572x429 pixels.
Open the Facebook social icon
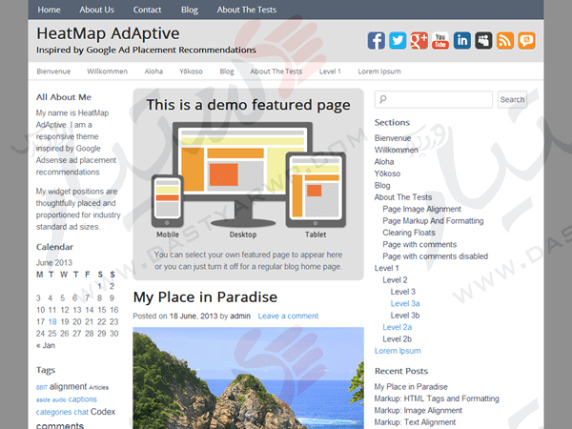coord(376,40)
